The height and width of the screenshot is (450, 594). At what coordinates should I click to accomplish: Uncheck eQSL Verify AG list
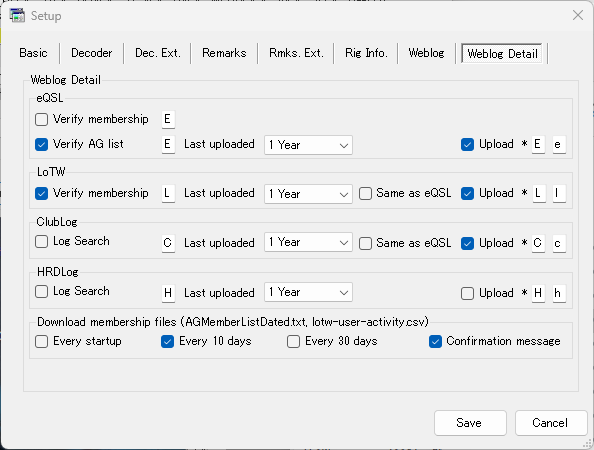pos(41,144)
